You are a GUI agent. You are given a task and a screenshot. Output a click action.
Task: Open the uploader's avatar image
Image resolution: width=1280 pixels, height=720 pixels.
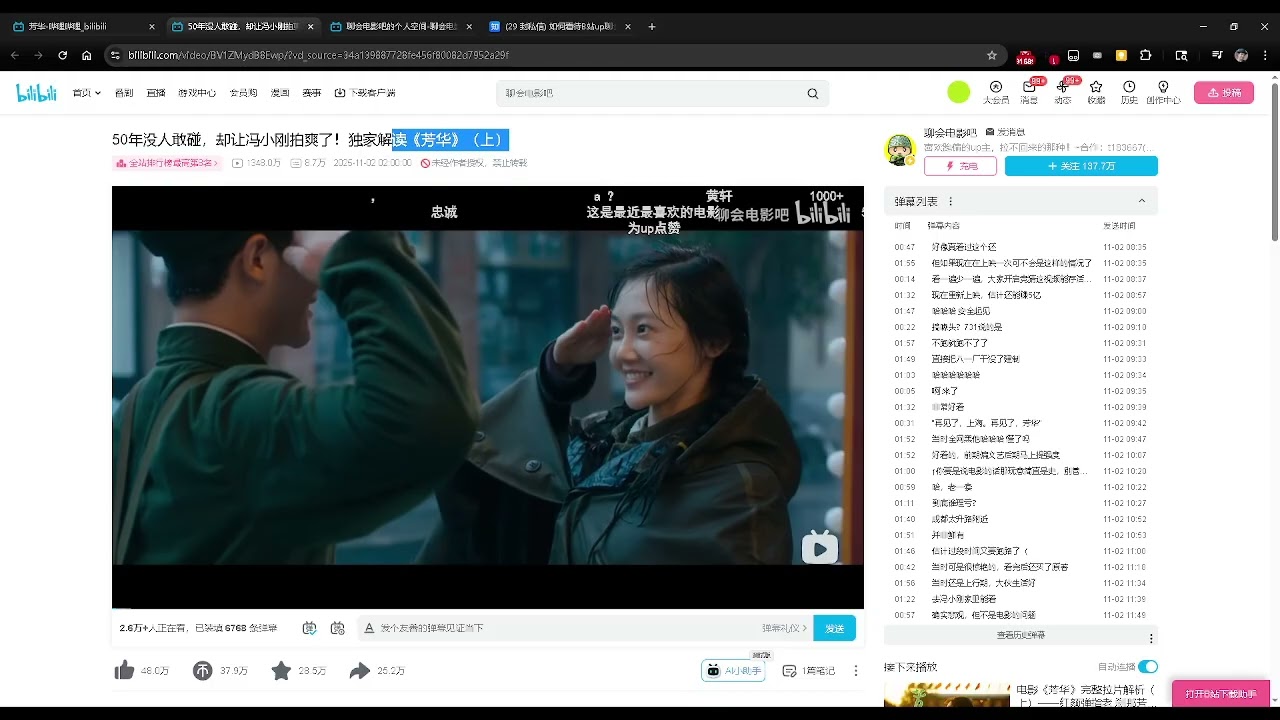[900, 150]
